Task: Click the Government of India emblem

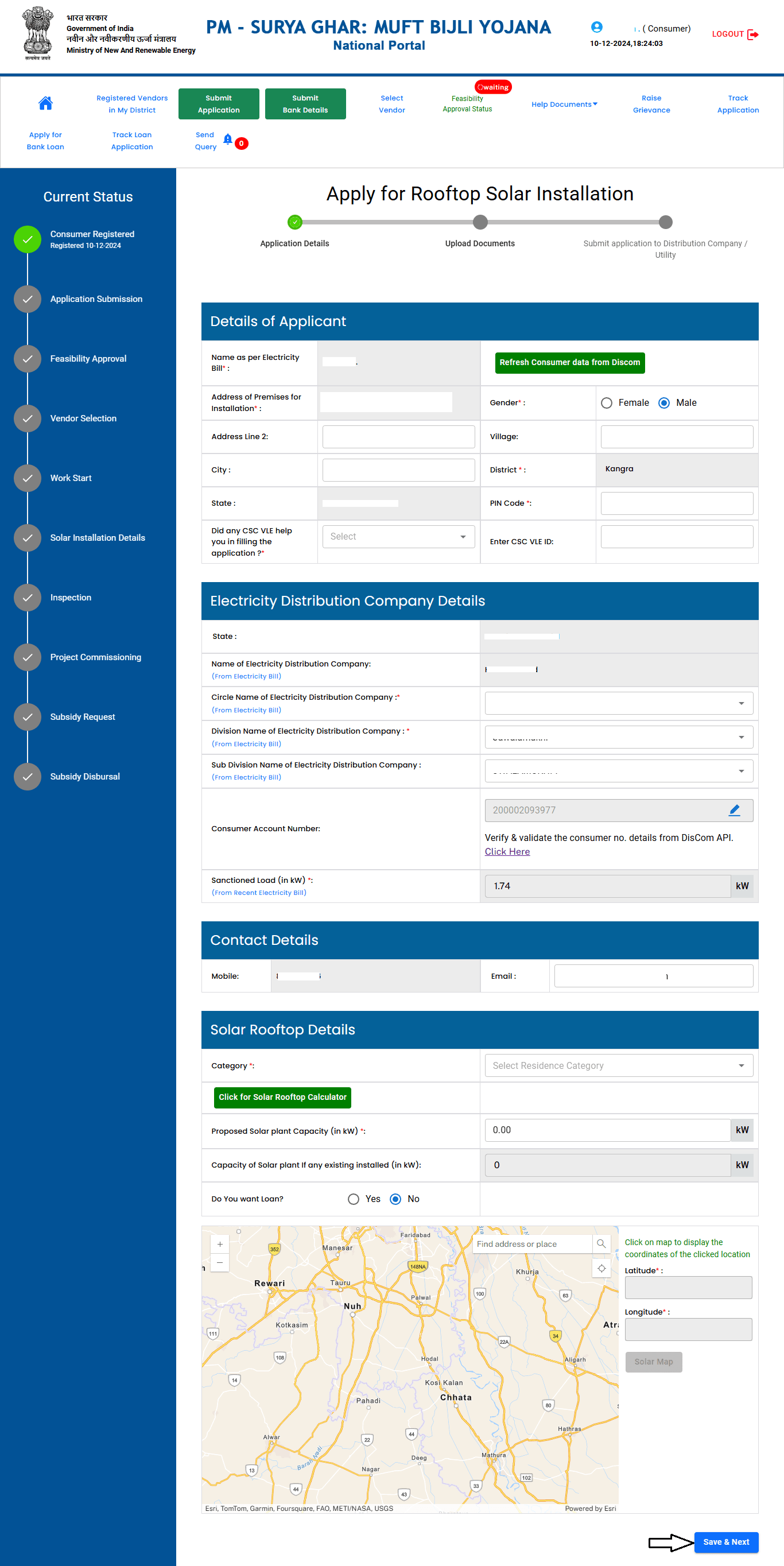Action: click(x=38, y=33)
